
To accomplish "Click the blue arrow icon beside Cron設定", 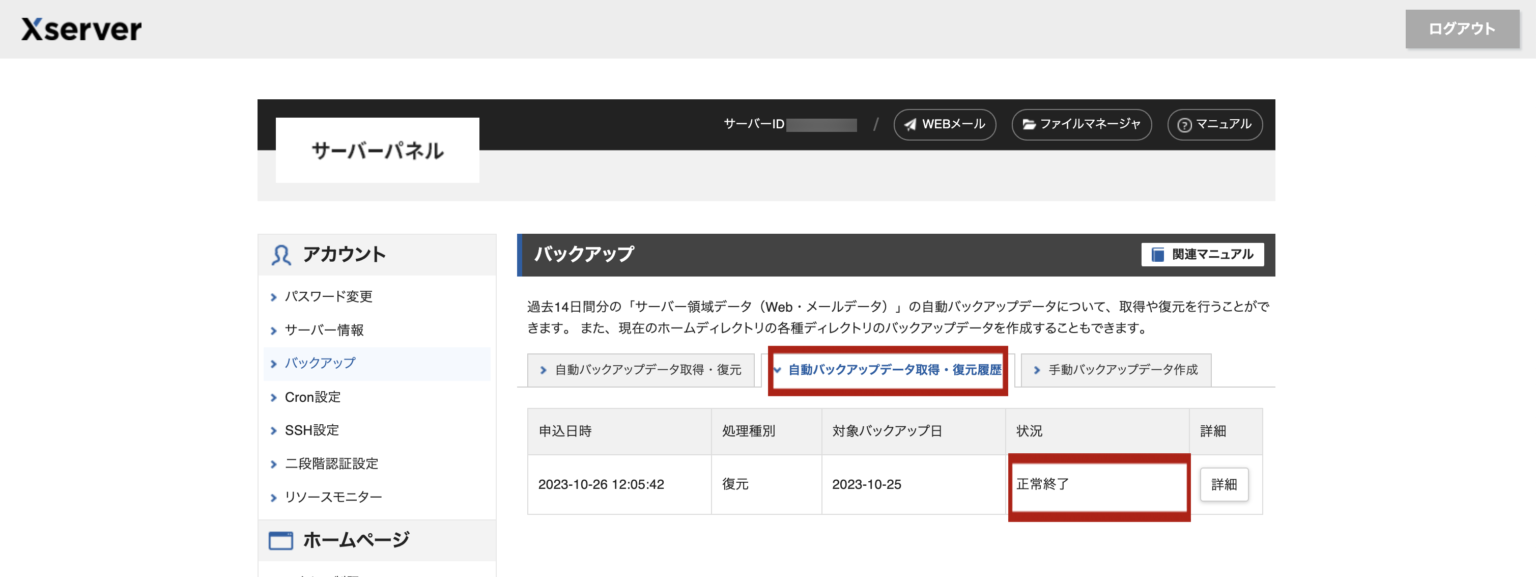I will pos(273,396).
